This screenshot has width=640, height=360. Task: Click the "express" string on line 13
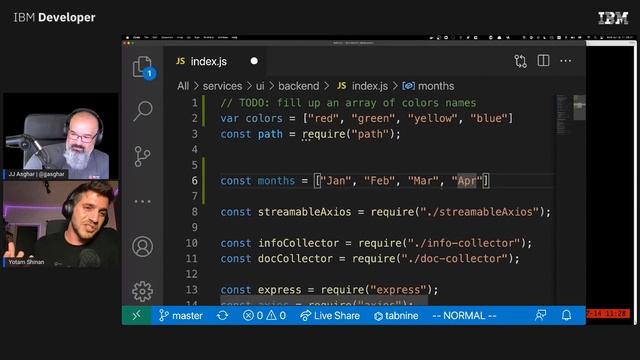coord(398,290)
